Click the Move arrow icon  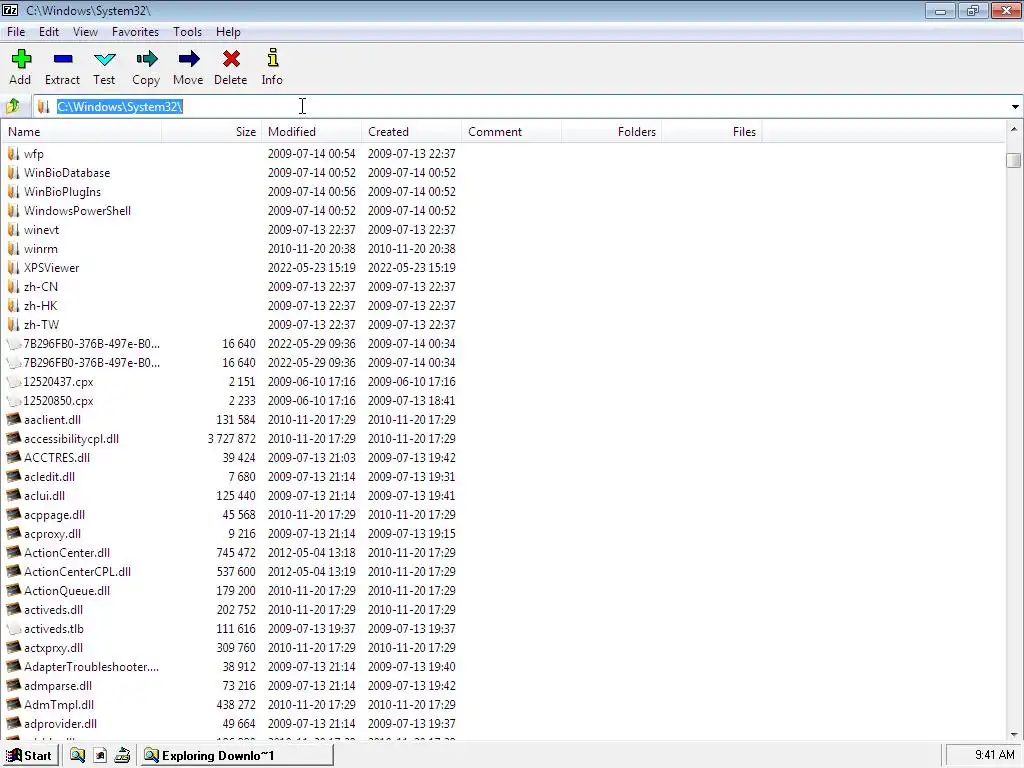click(x=189, y=59)
